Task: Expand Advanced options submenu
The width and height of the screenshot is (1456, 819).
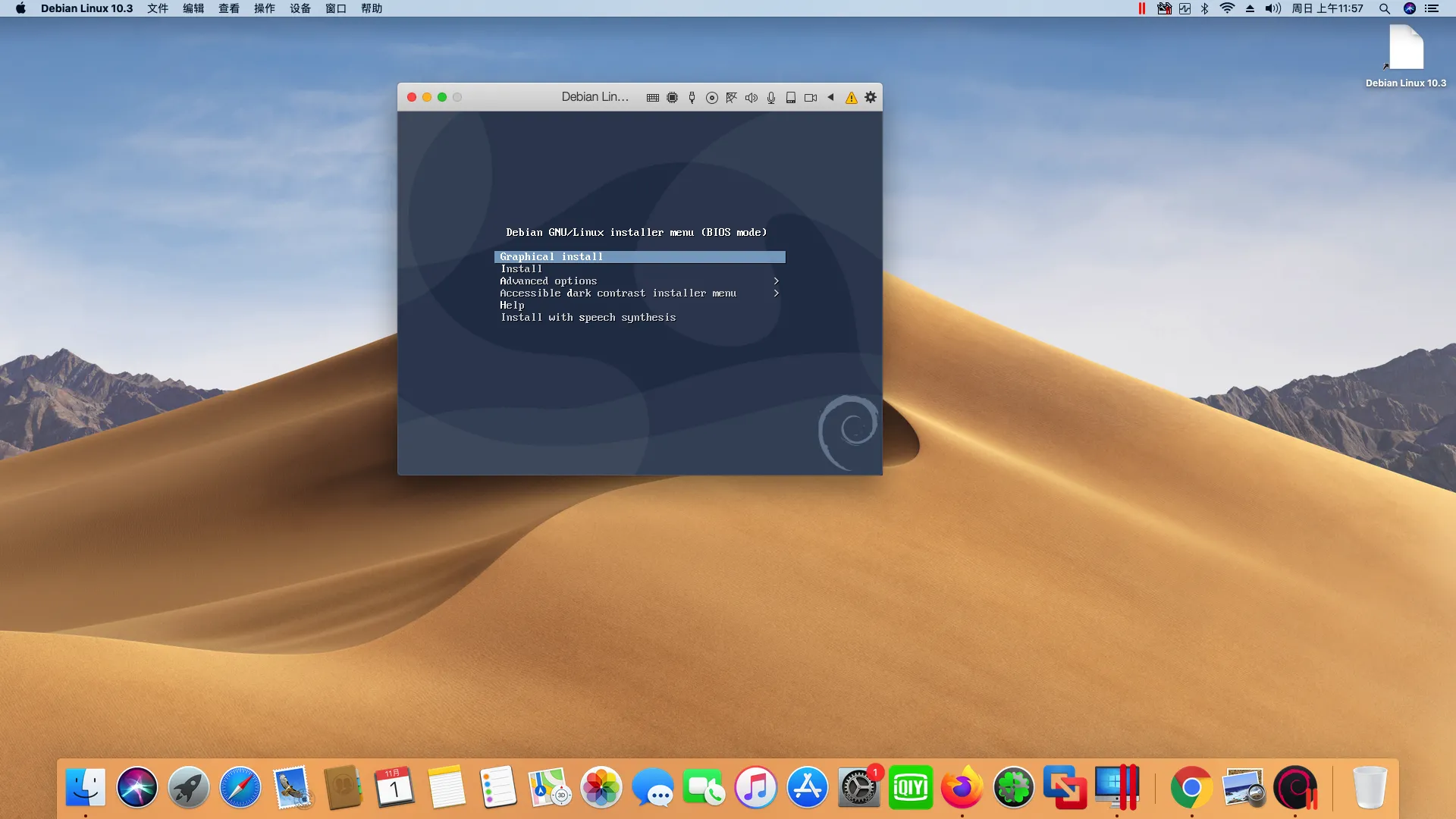Action: tap(639, 281)
